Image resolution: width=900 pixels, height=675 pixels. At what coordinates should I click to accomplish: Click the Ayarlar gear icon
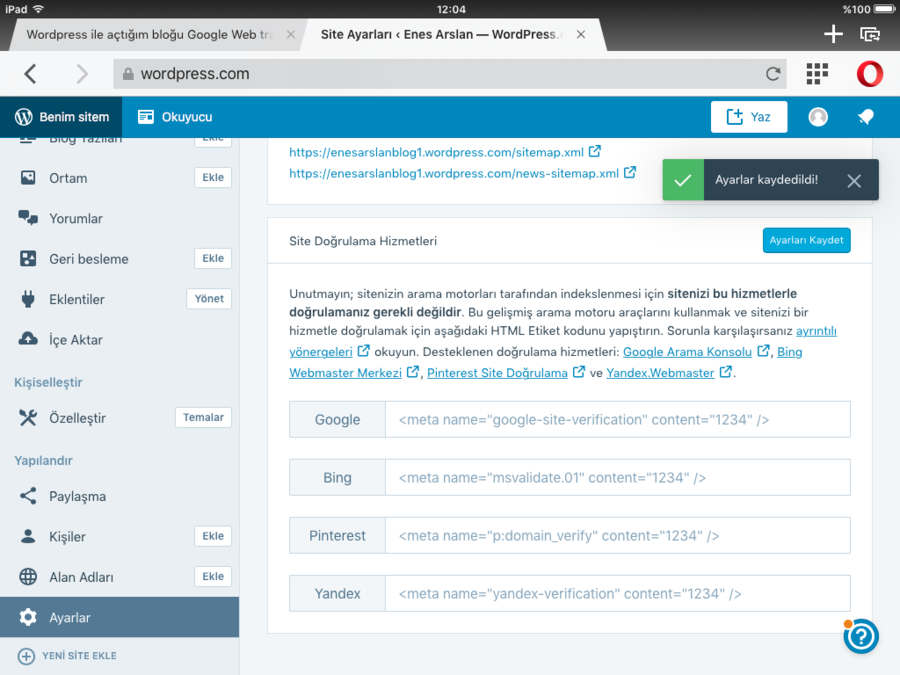click(28, 617)
